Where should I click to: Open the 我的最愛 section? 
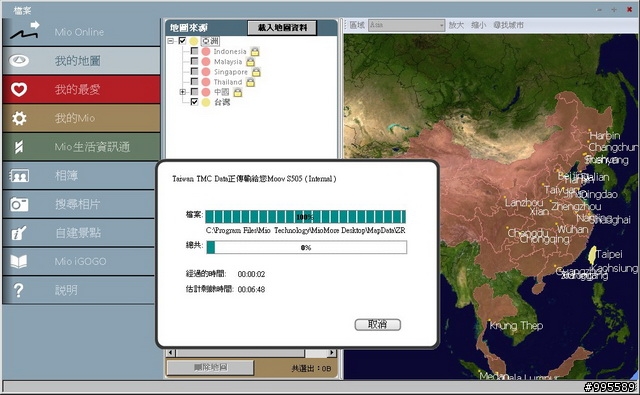[81, 89]
